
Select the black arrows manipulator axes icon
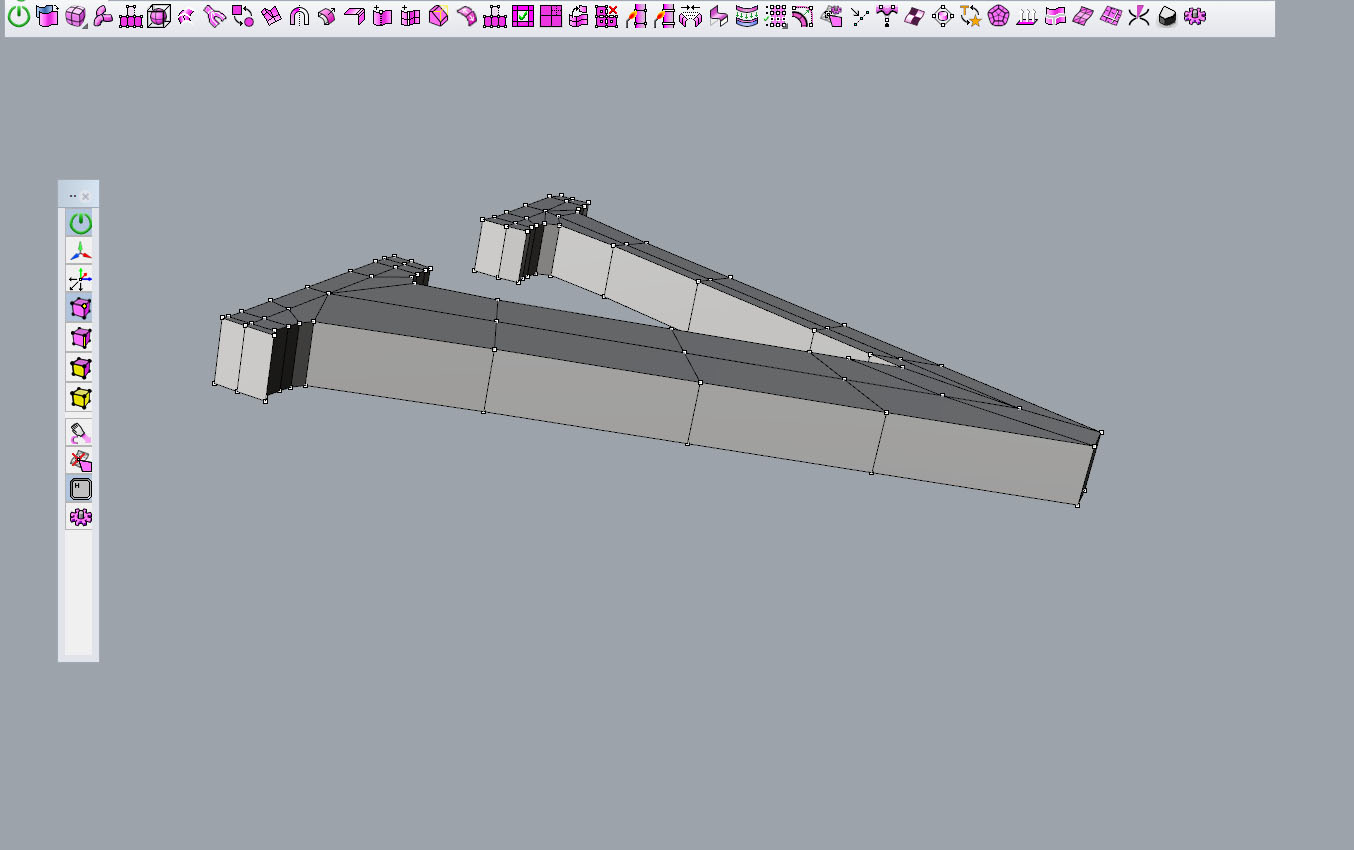point(80,280)
